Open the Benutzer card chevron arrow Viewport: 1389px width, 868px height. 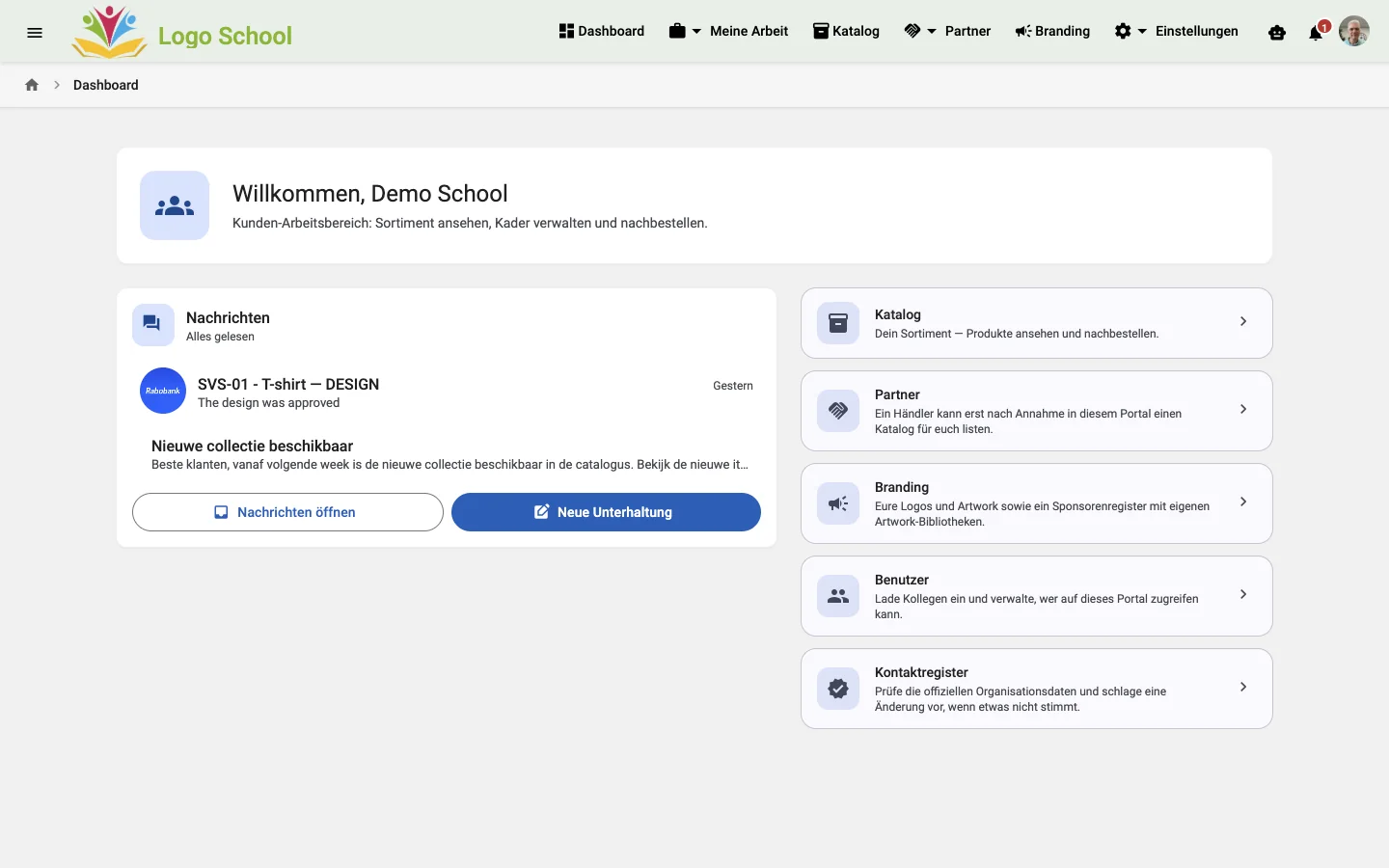(x=1243, y=594)
